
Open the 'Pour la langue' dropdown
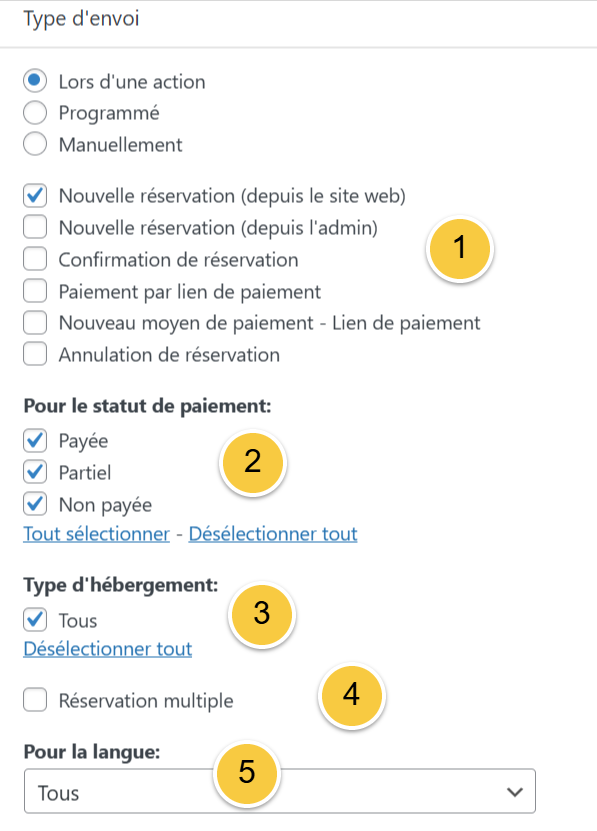tap(278, 791)
